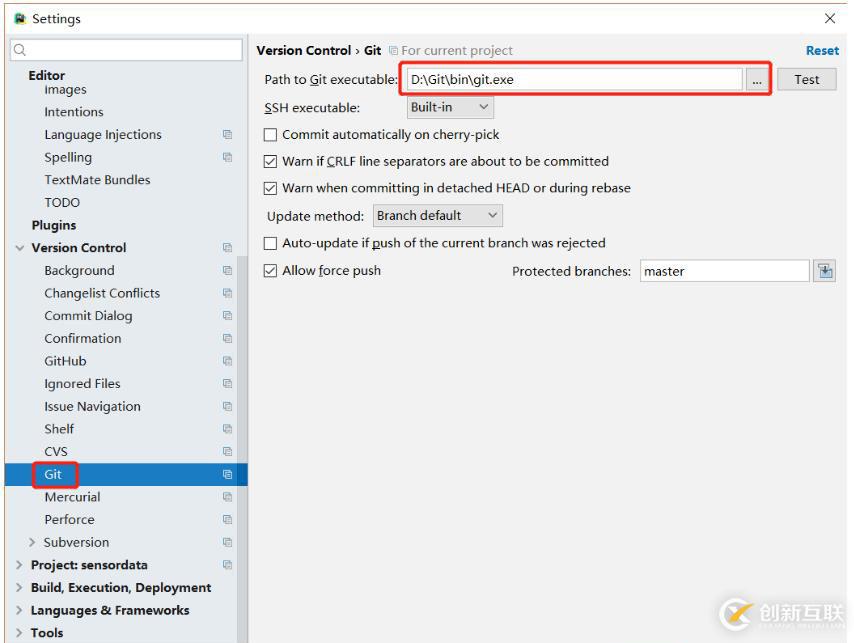Click project-level icon beside Ignored Files
The width and height of the screenshot is (854, 643).
pos(227,384)
